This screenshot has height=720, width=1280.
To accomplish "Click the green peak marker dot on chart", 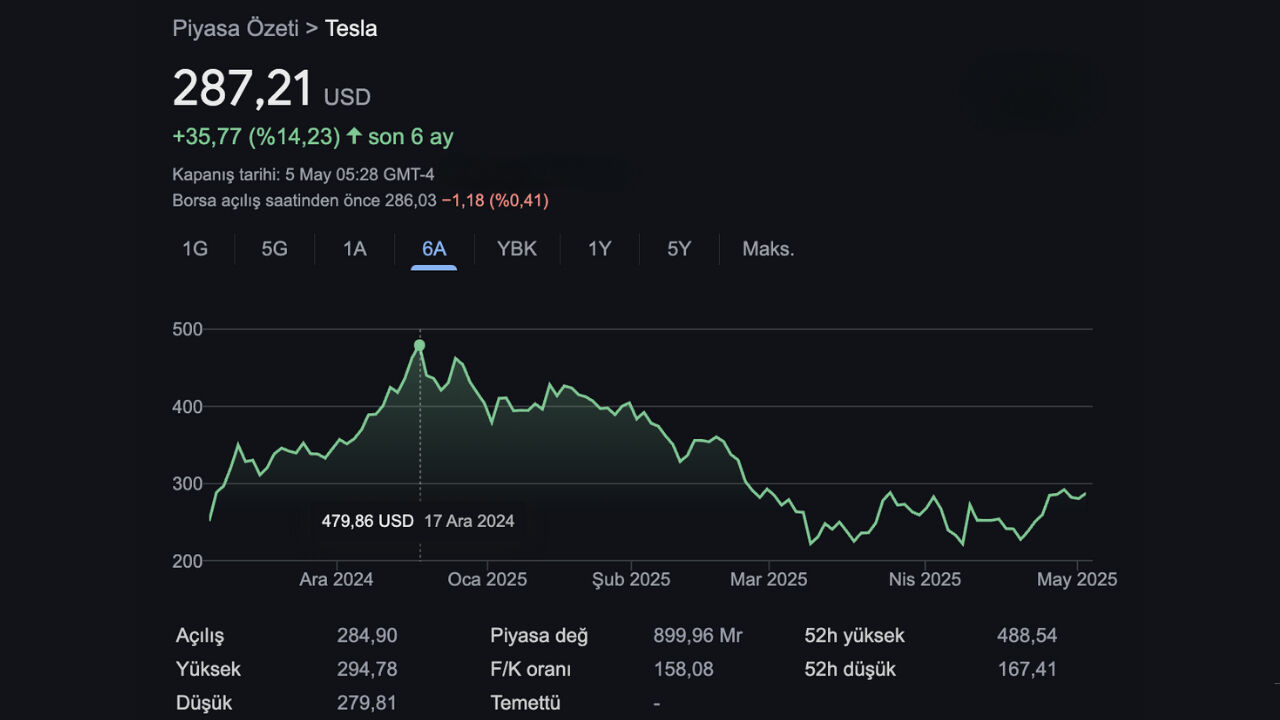I will pos(419,345).
